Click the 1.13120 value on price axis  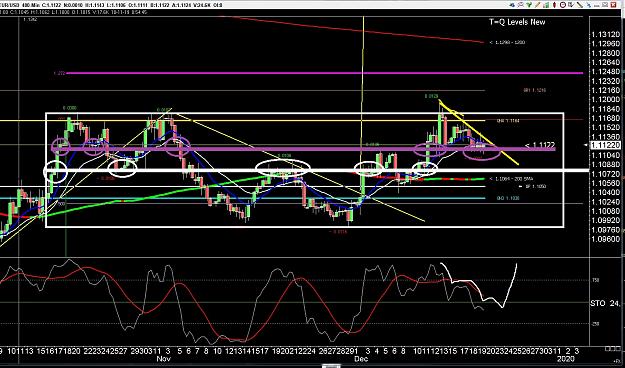[606, 34]
